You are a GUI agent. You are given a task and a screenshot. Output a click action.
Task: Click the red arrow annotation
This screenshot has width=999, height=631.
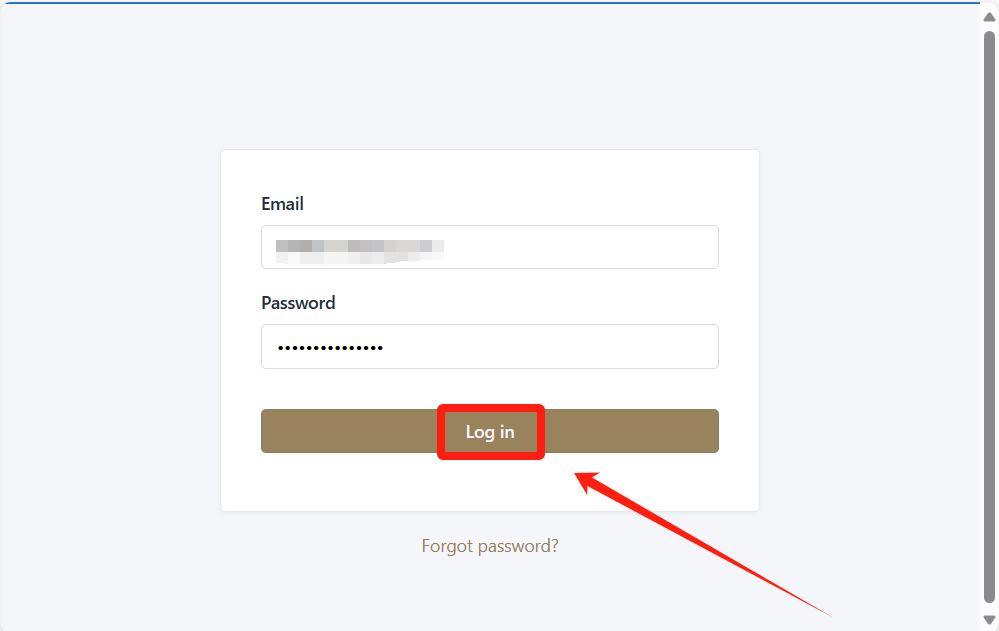pos(700,540)
